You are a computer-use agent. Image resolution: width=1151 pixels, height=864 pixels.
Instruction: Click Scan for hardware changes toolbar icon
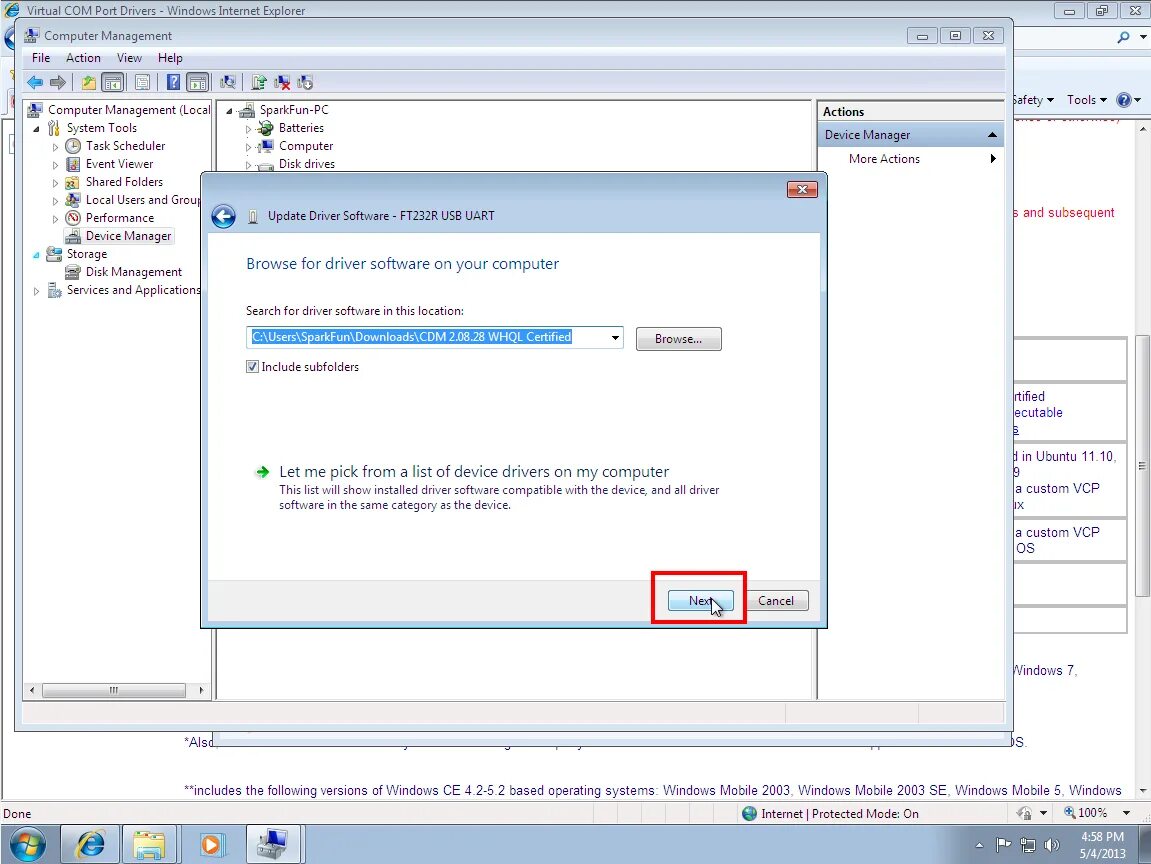228,82
